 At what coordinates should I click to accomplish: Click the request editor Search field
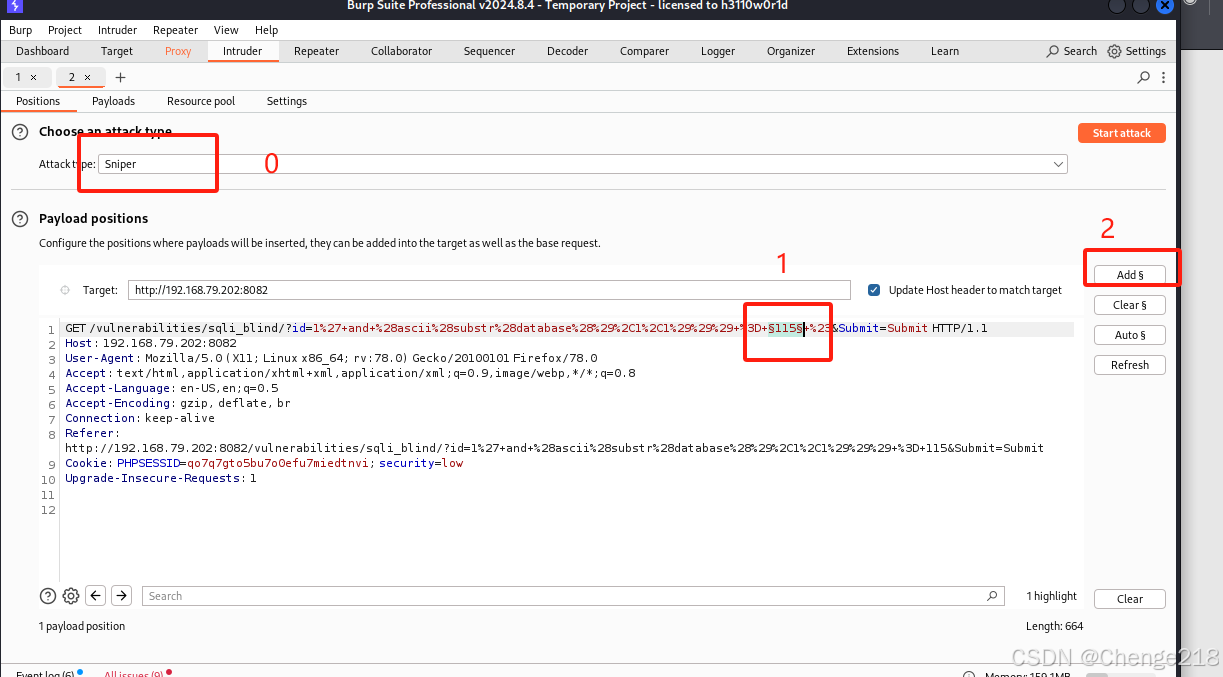point(572,596)
